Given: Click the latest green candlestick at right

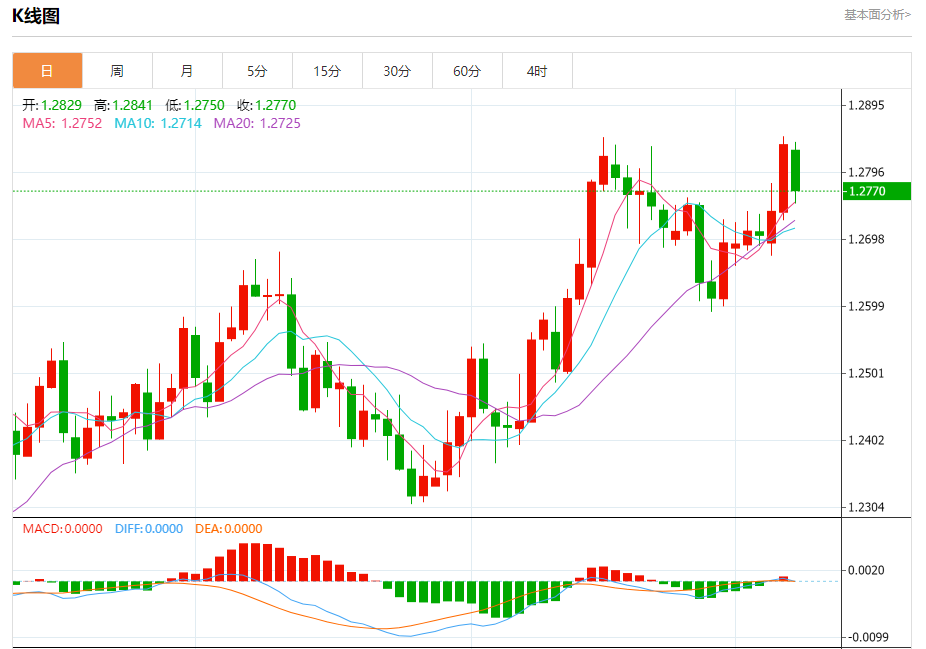Looking at the screenshot, I should click(795, 170).
